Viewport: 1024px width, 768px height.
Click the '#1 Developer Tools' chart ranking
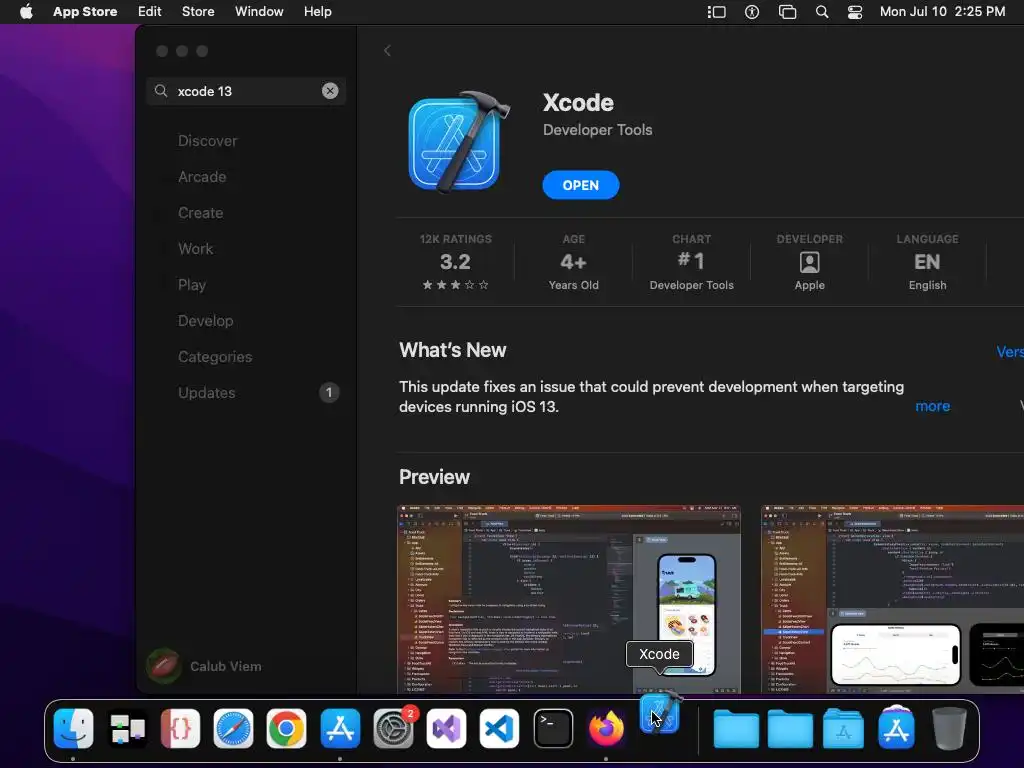pyautogui.click(x=692, y=262)
